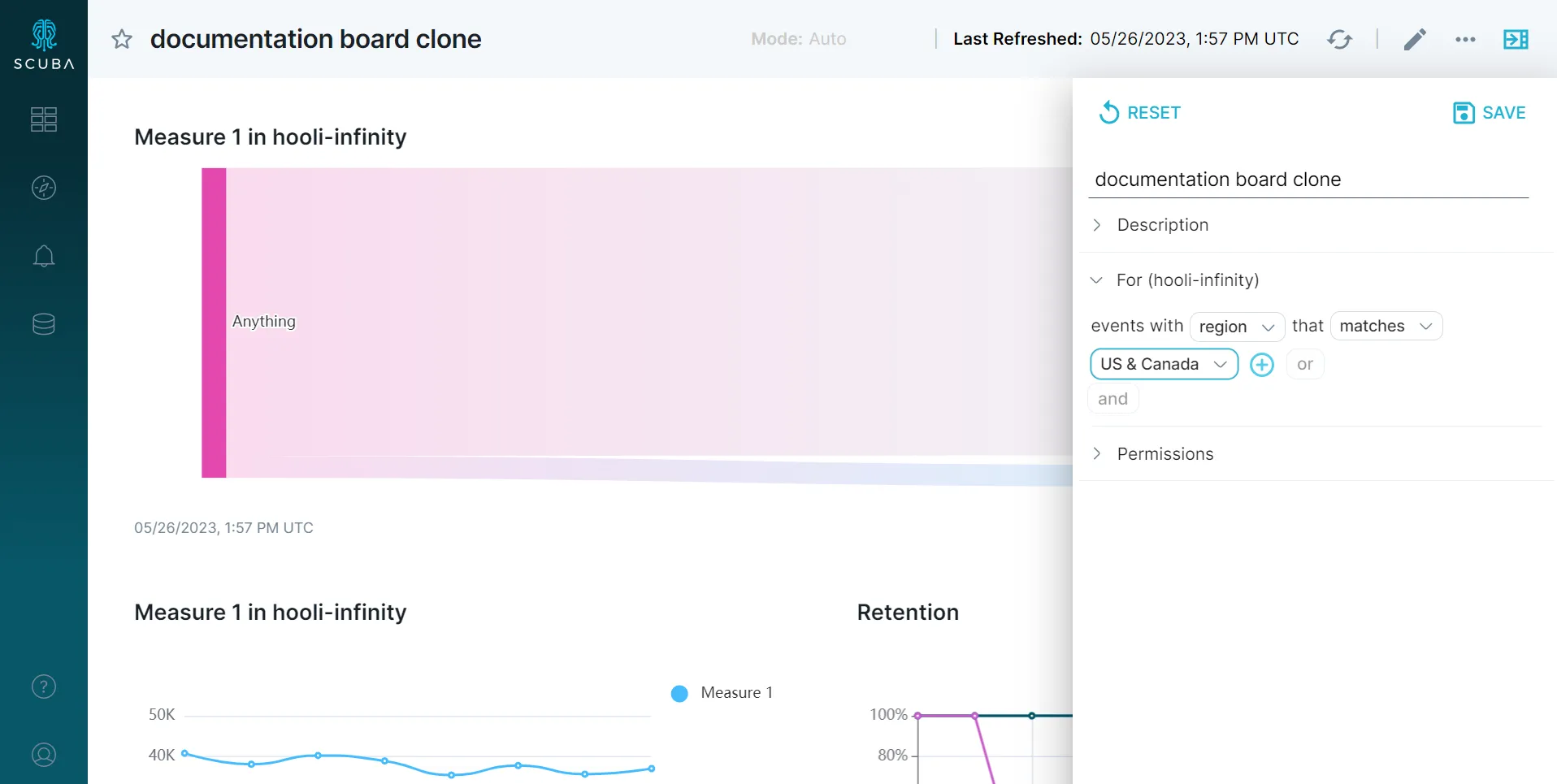
Task: Open the matches operator dropdown
Action: tap(1386, 326)
